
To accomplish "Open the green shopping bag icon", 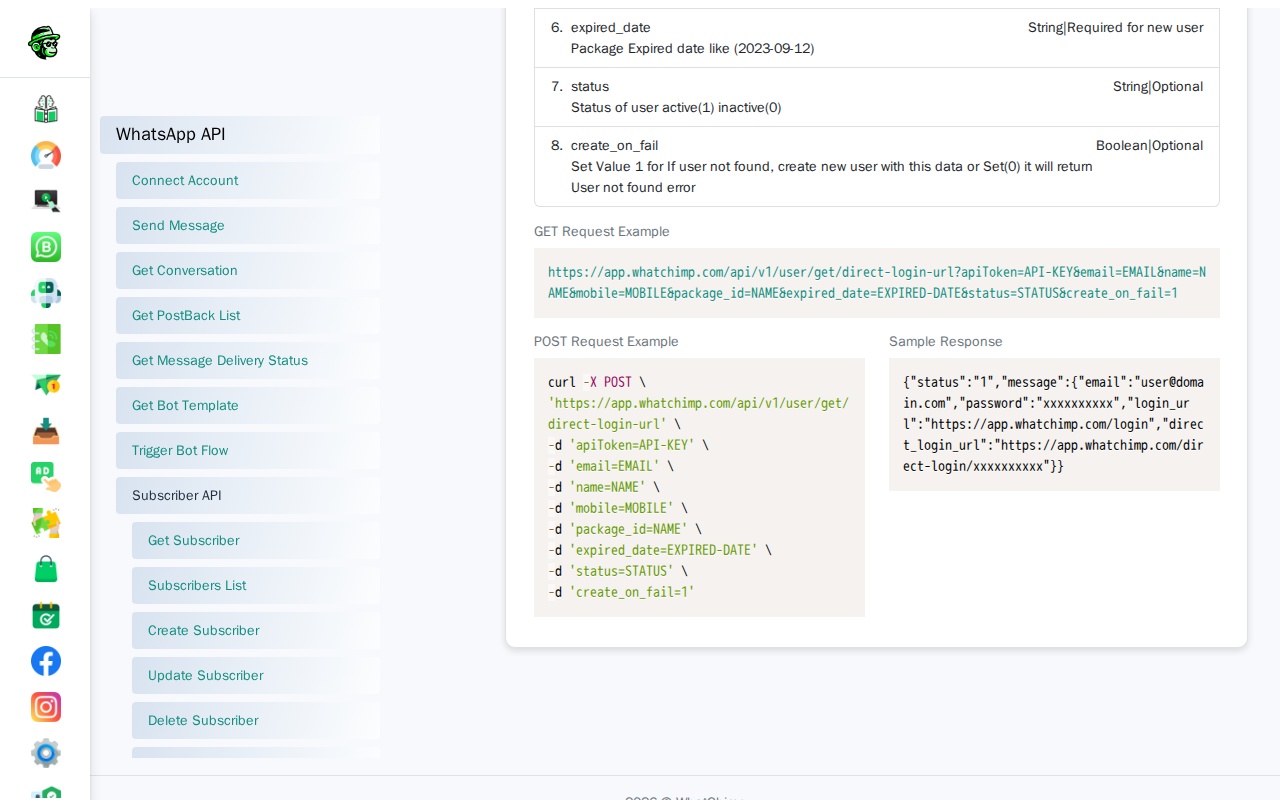I will (45, 569).
